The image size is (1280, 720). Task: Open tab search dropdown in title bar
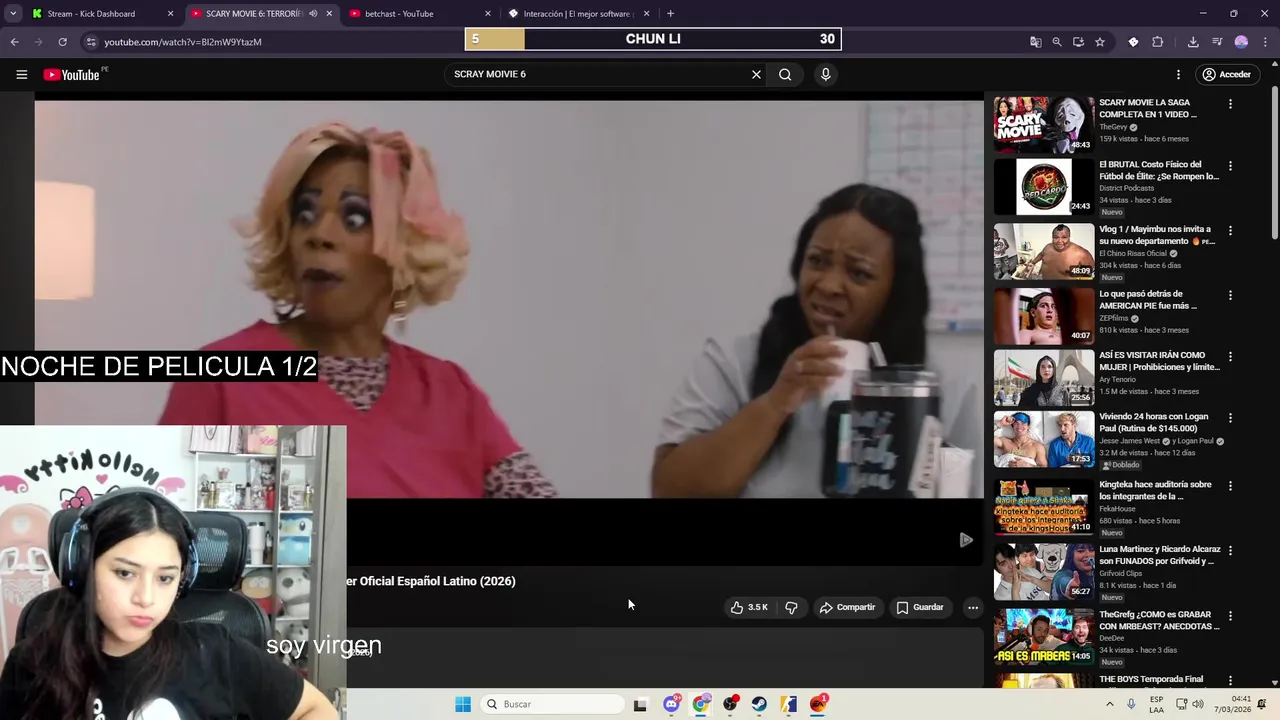pyautogui.click(x=12, y=14)
